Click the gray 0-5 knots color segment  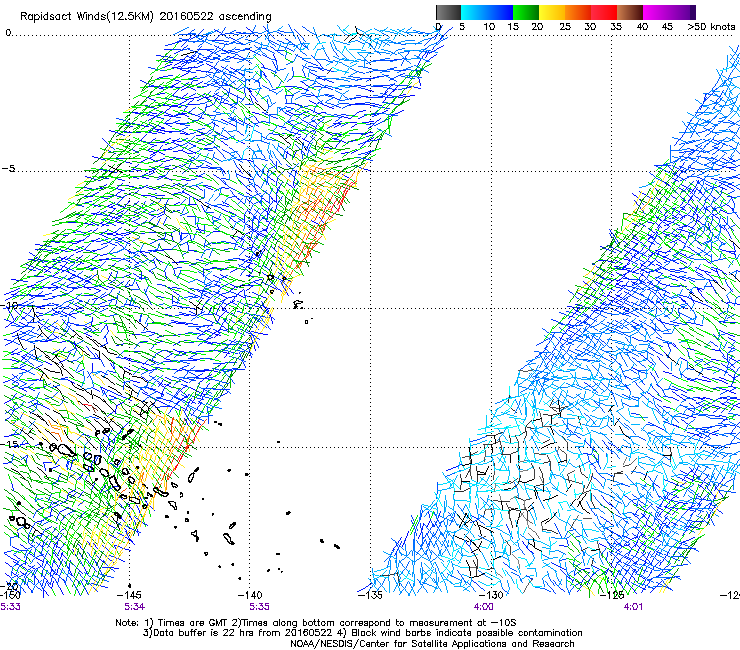448,12
